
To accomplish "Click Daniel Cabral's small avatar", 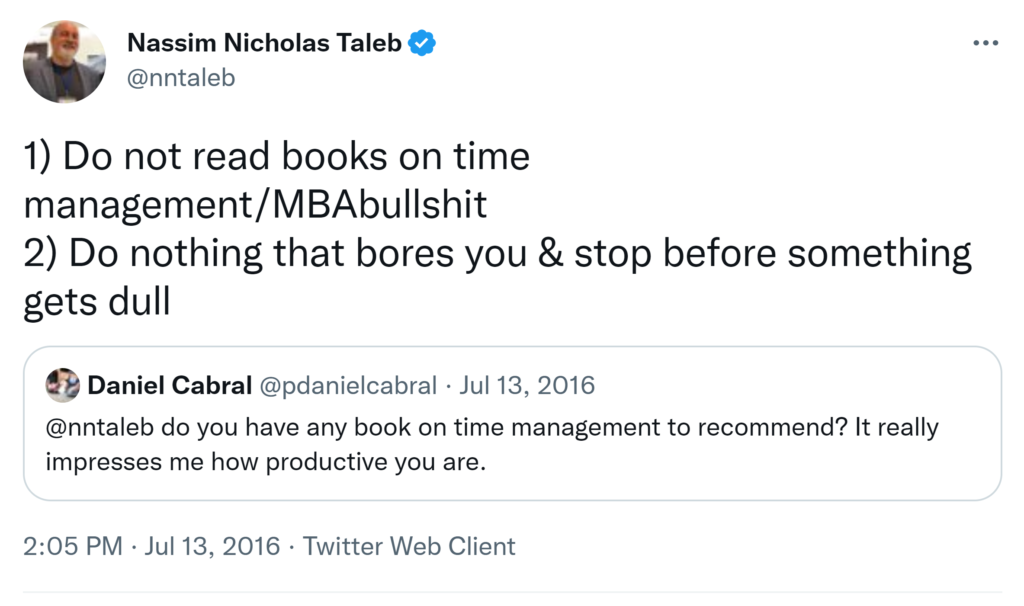I will (x=63, y=385).
